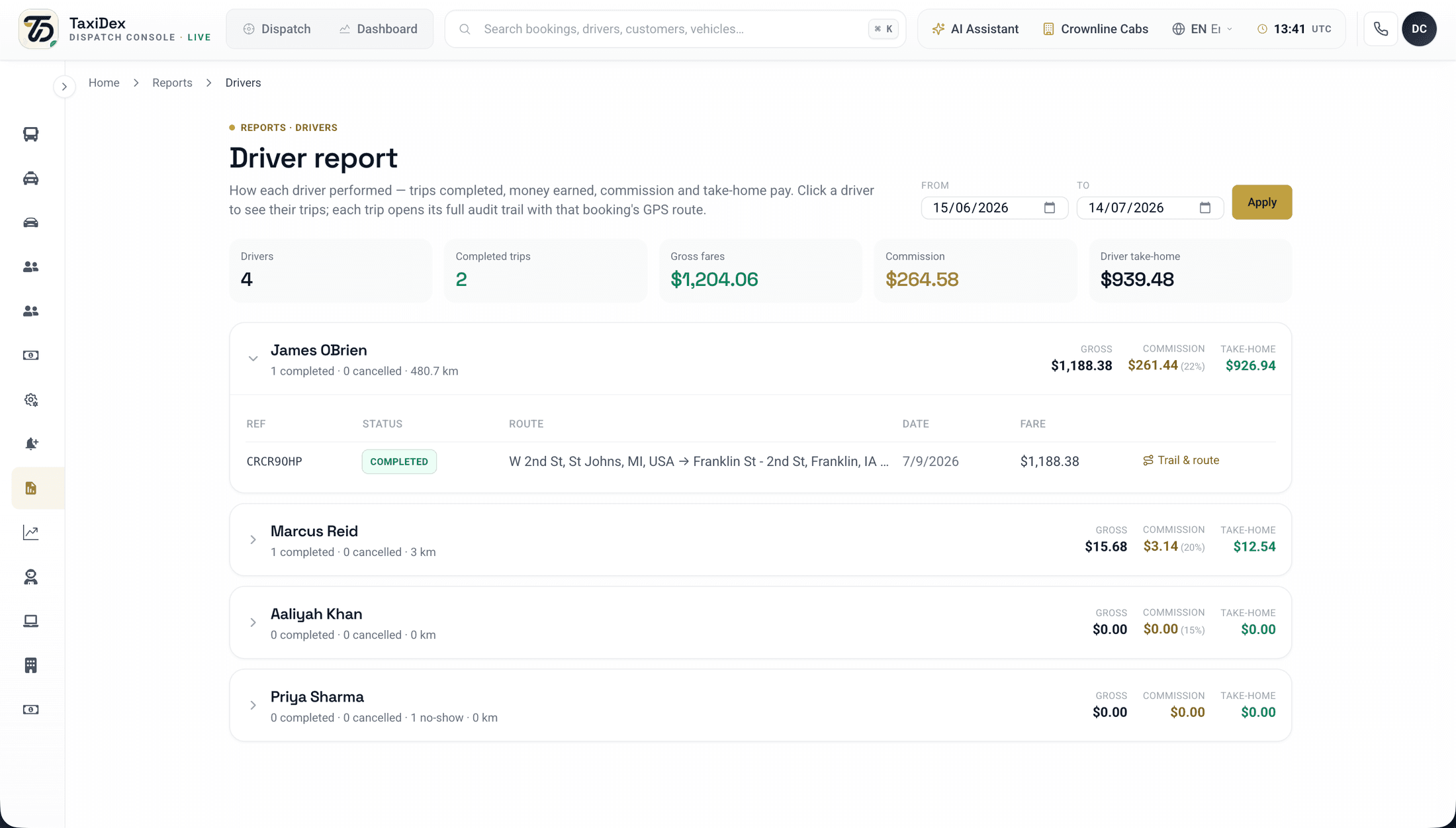Collapse James OBrien driver row

coord(253,359)
